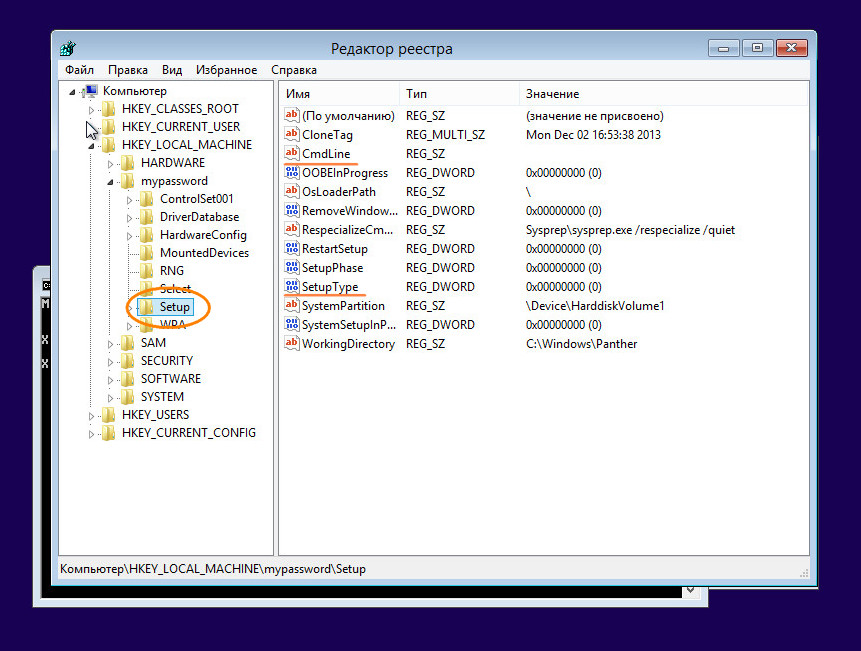The image size is (861, 651).
Task: Click the HKEY_USERS folder icon
Action: [108, 415]
